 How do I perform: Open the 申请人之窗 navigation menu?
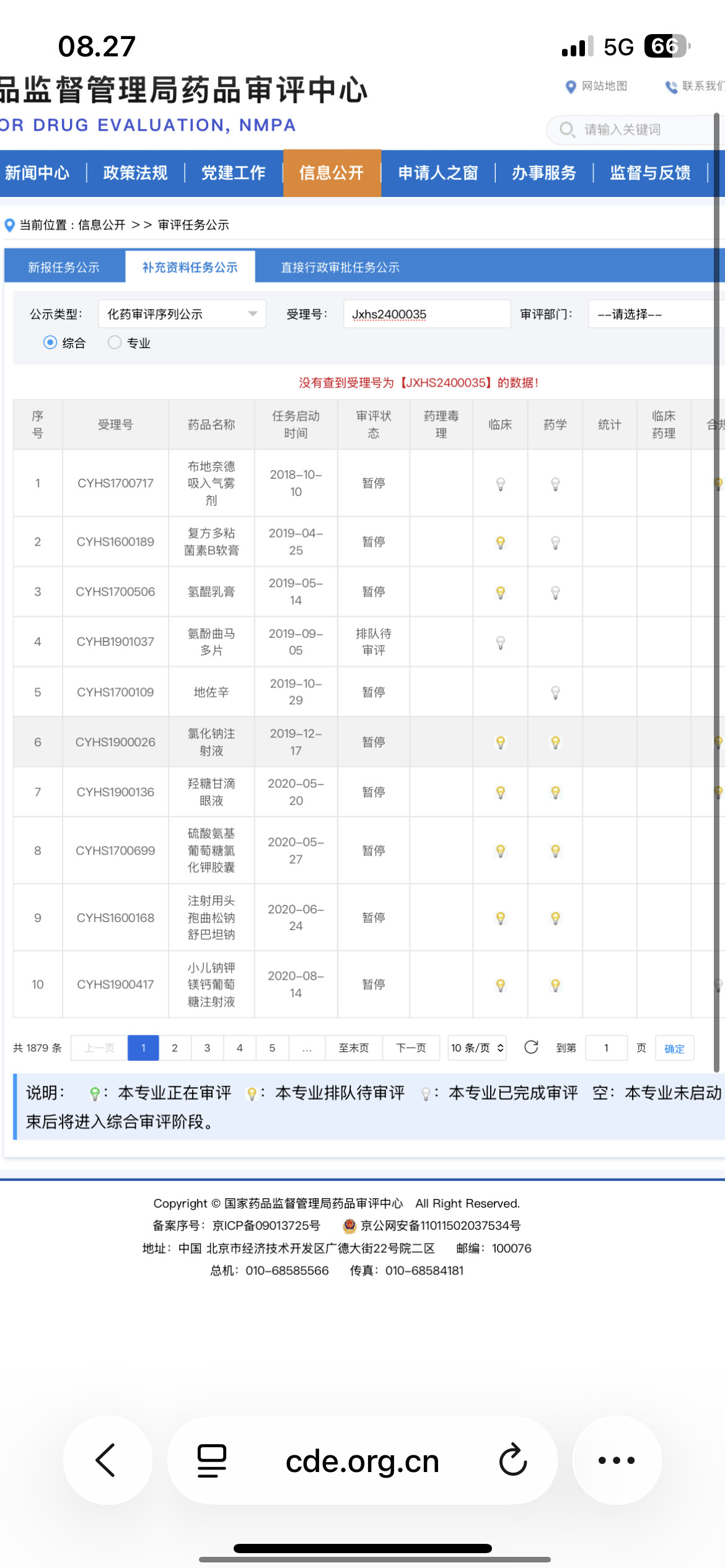tap(437, 173)
